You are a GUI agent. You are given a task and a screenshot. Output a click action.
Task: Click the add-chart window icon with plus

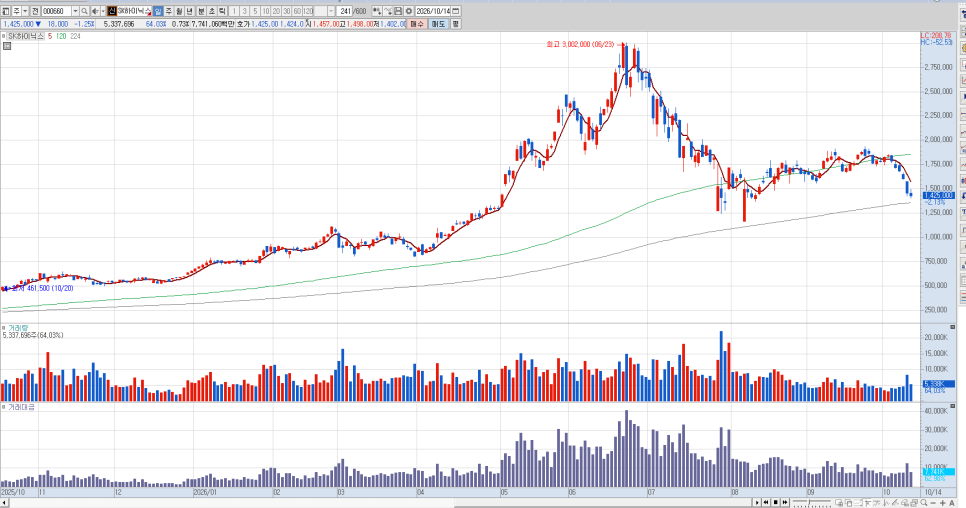[x=839, y=502]
